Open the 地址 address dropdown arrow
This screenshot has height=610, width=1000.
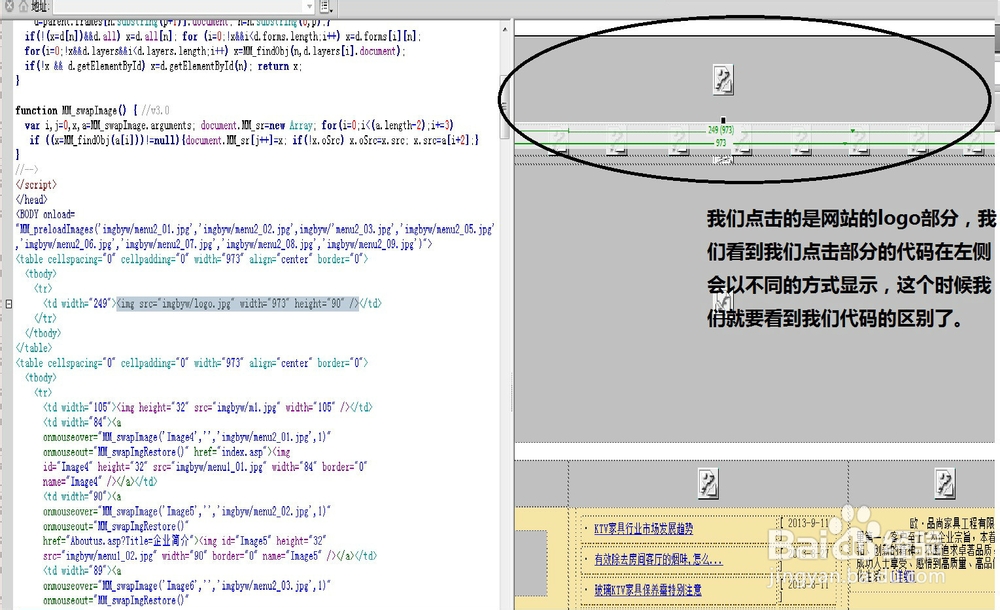tap(309, 6)
